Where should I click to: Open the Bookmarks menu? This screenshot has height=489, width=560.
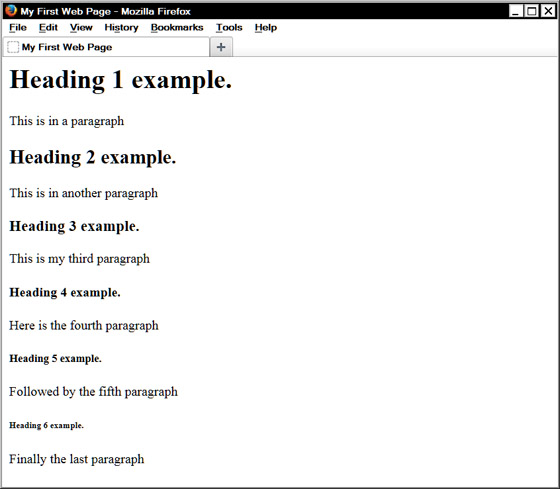click(x=177, y=28)
